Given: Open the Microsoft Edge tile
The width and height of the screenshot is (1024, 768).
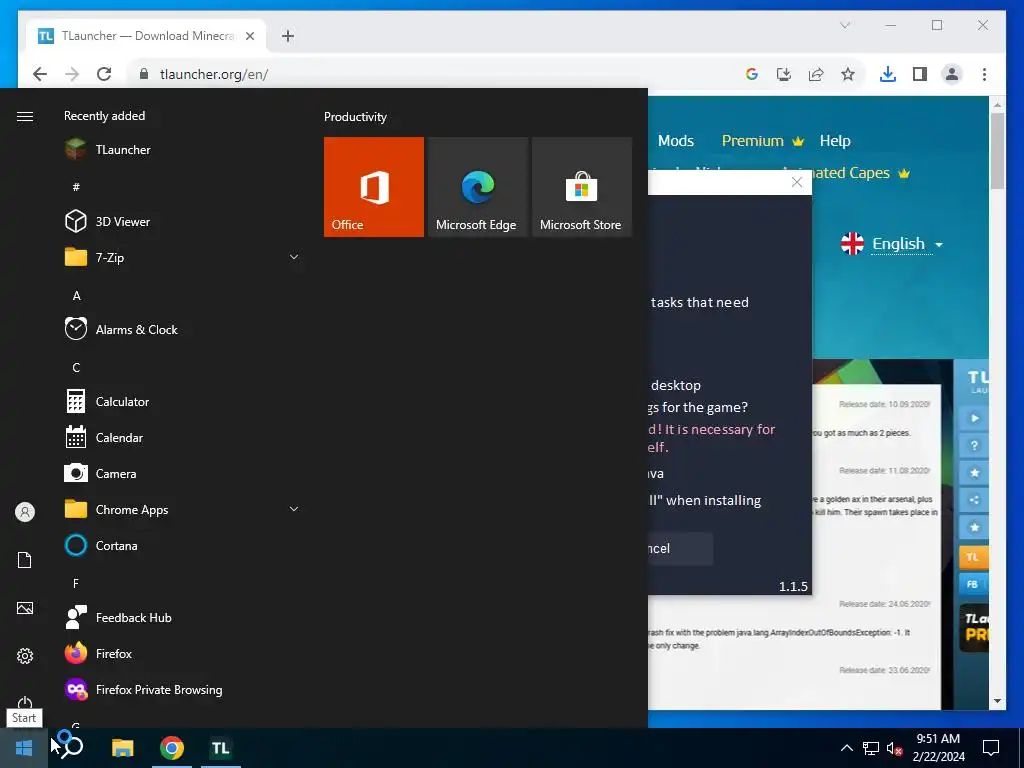Looking at the screenshot, I should (477, 187).
